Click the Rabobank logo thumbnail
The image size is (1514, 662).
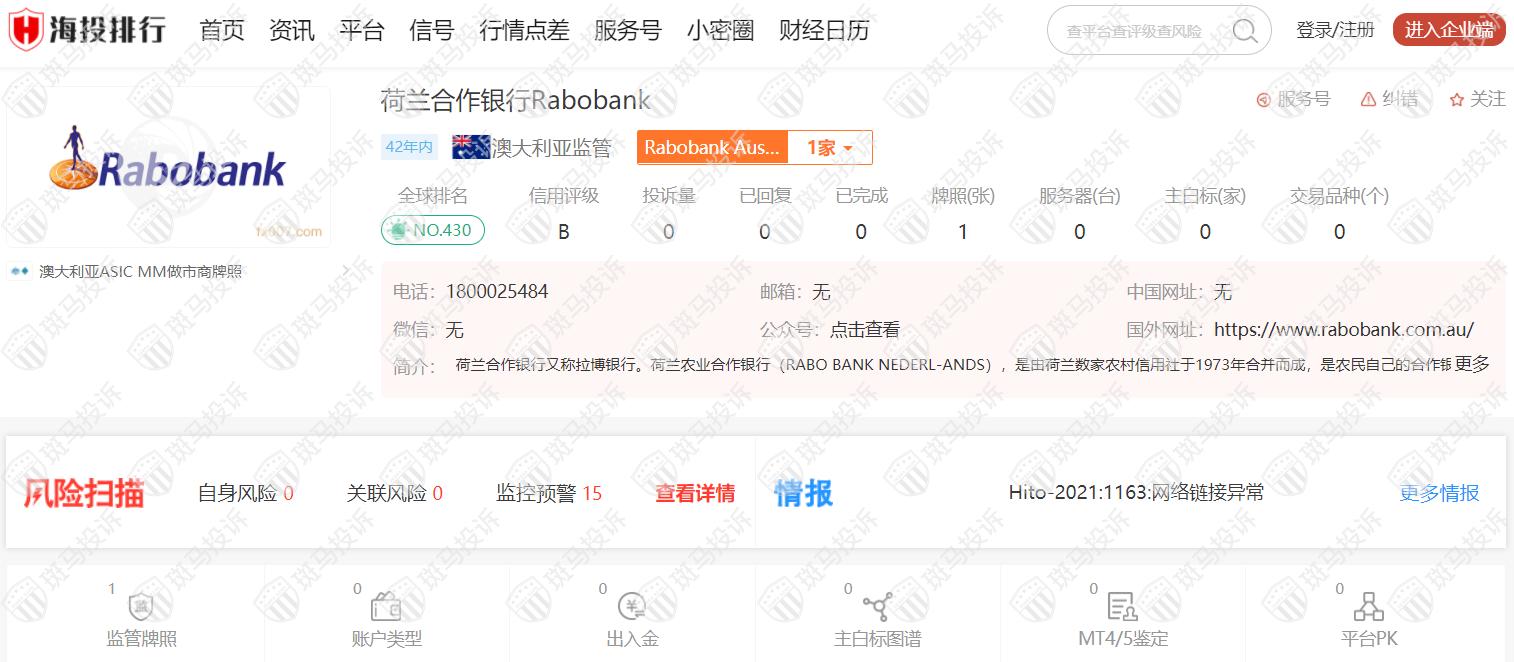[168, 167]
